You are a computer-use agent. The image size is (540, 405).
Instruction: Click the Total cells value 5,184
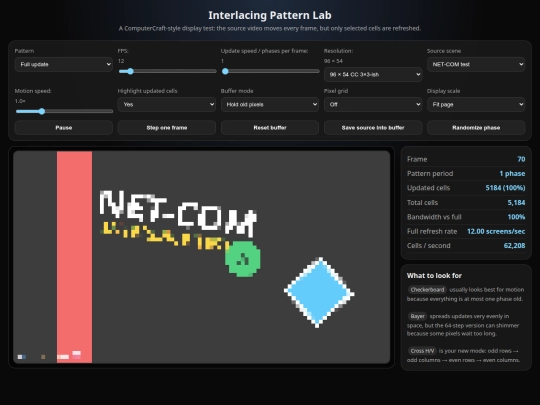click(516, 202)
